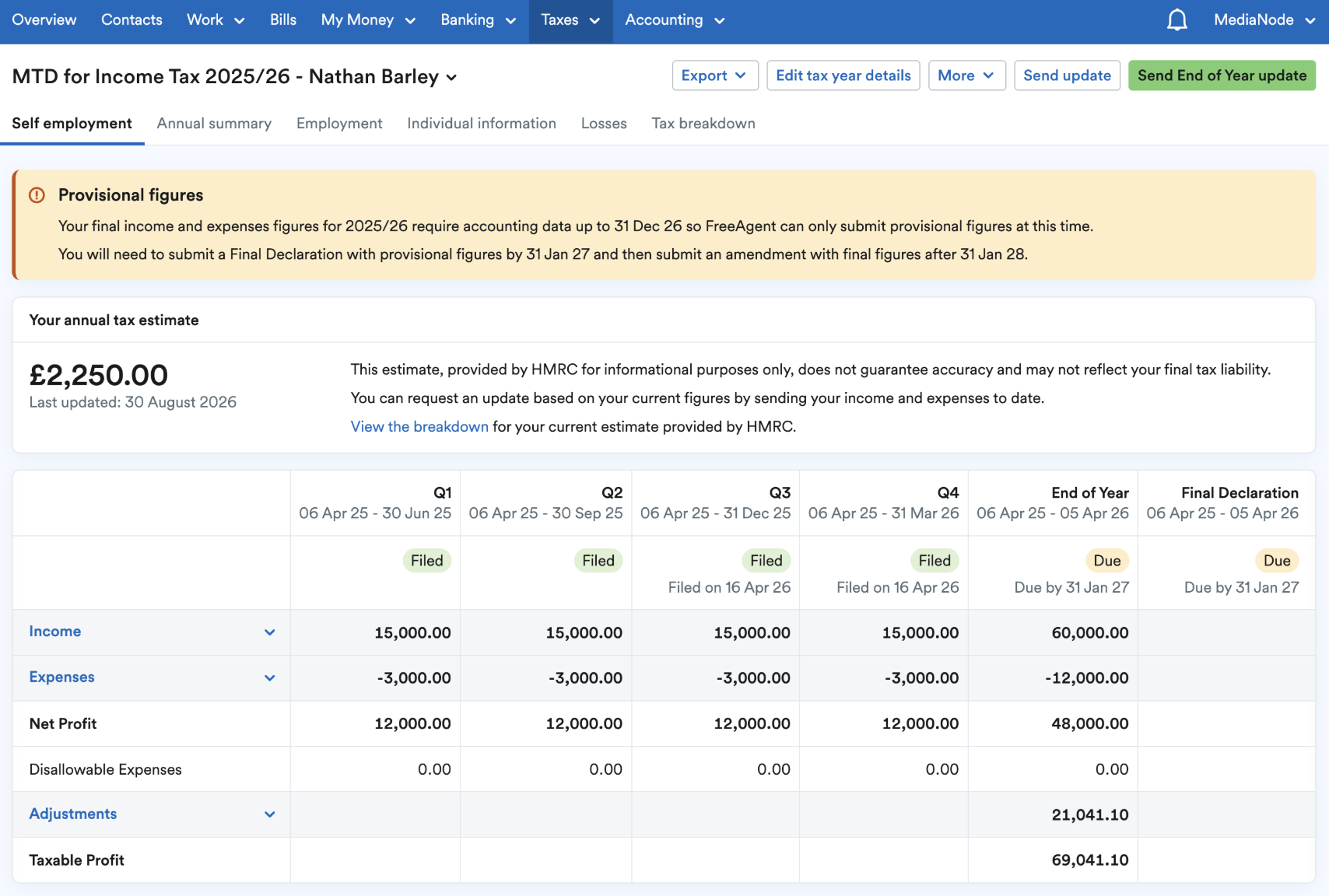Open the Taxes menu
The width and height of the screenshot is (1329, 896).
(570, 20)
